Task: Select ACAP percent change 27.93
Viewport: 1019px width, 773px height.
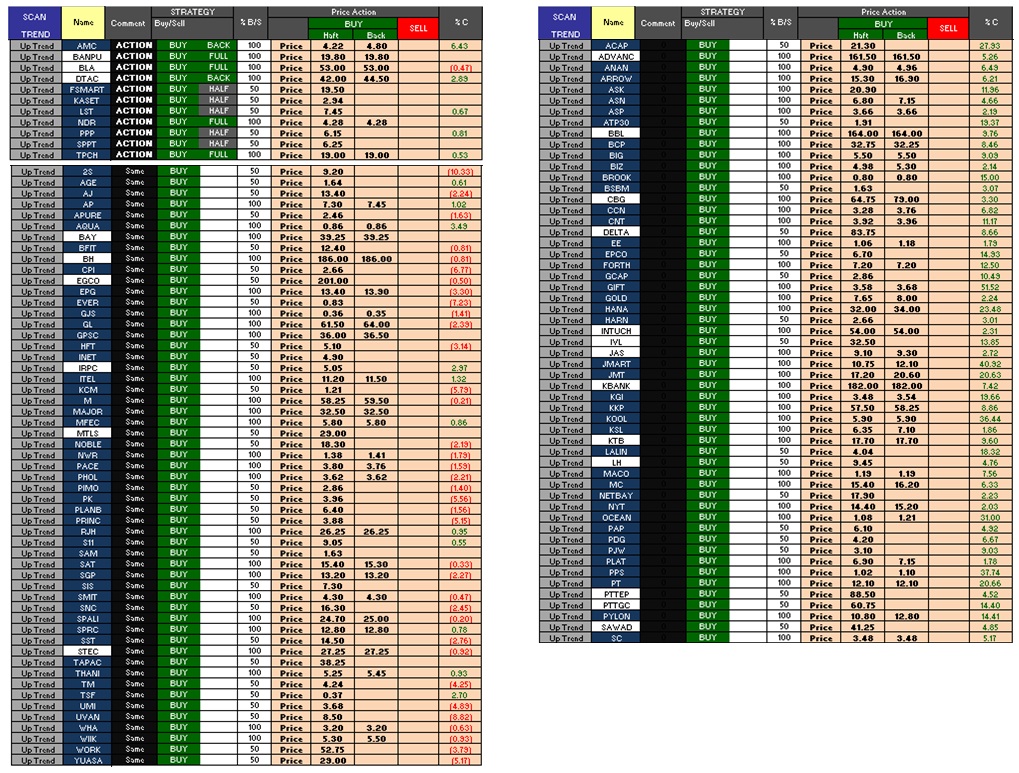Action: tap(990, 46)
